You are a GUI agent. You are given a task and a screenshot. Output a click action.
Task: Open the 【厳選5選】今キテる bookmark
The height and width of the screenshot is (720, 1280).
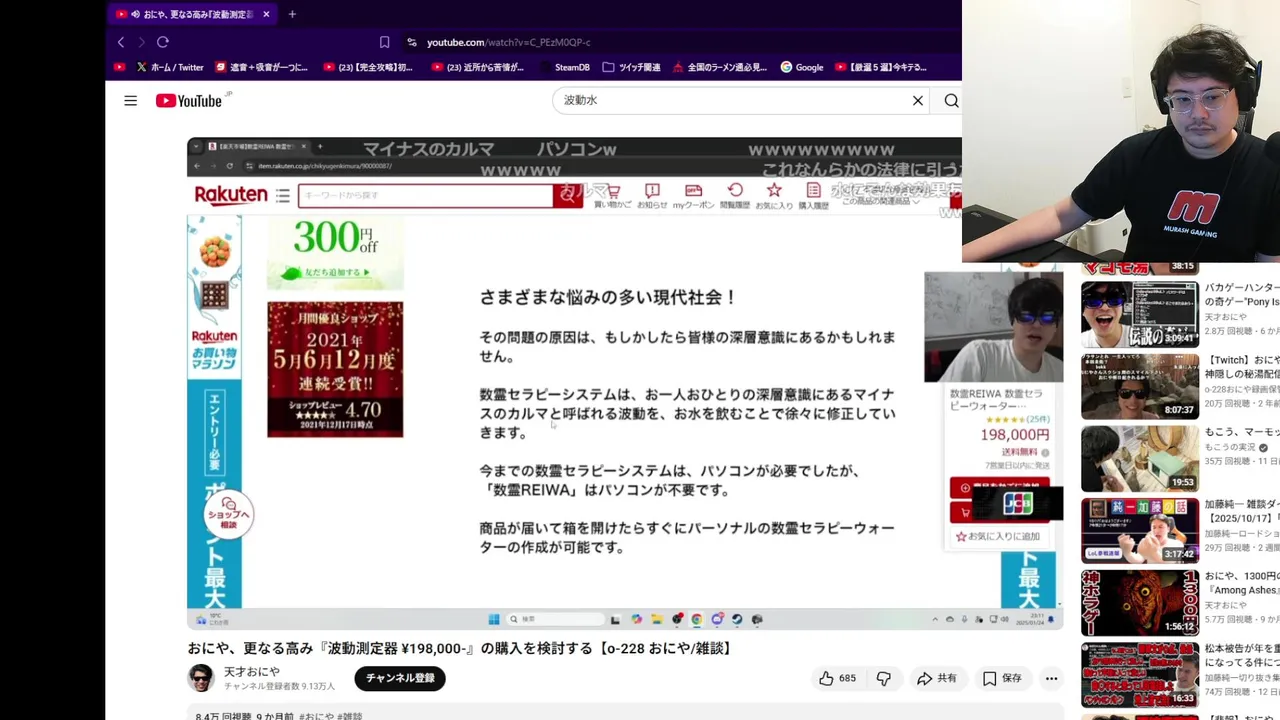882,67
